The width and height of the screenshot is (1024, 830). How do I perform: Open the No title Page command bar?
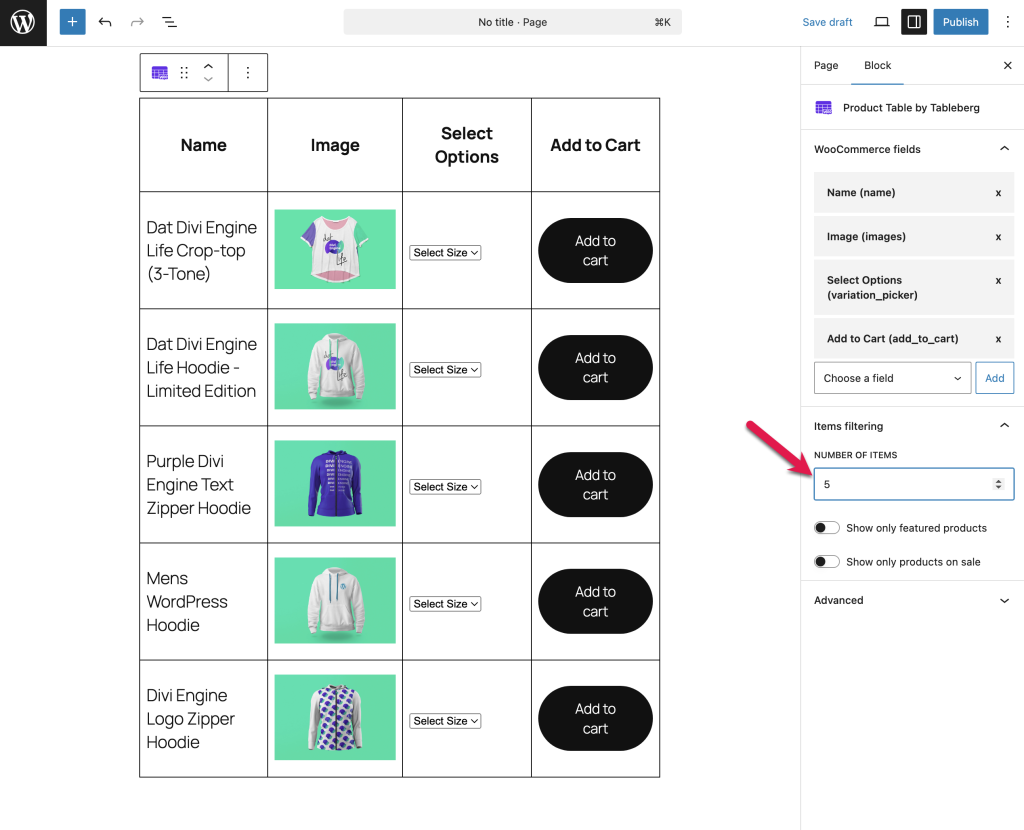click(513, 22)
